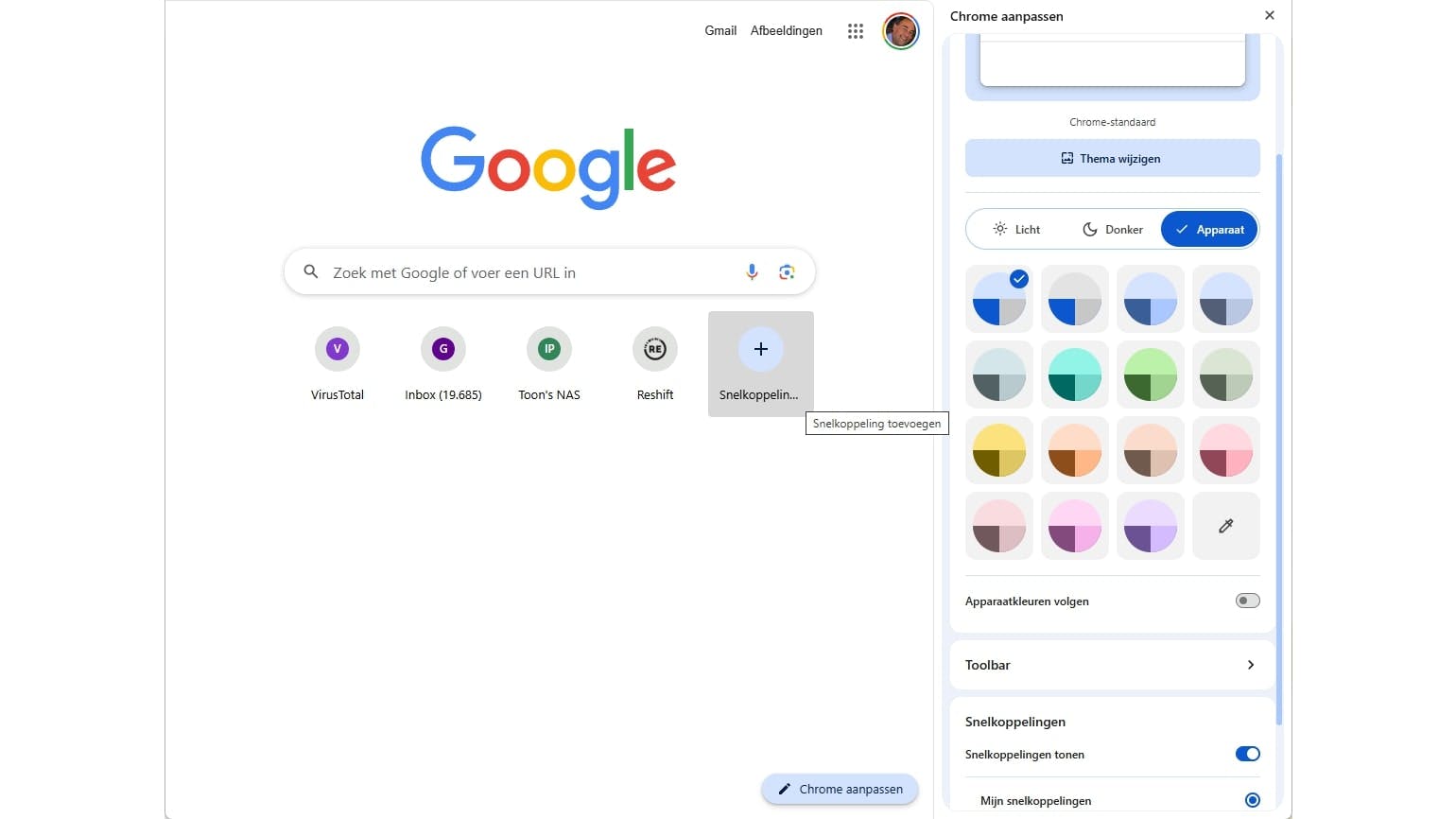
Task: Open the Google apps grid
Action: pyautogui.click(x=856, y=30)
